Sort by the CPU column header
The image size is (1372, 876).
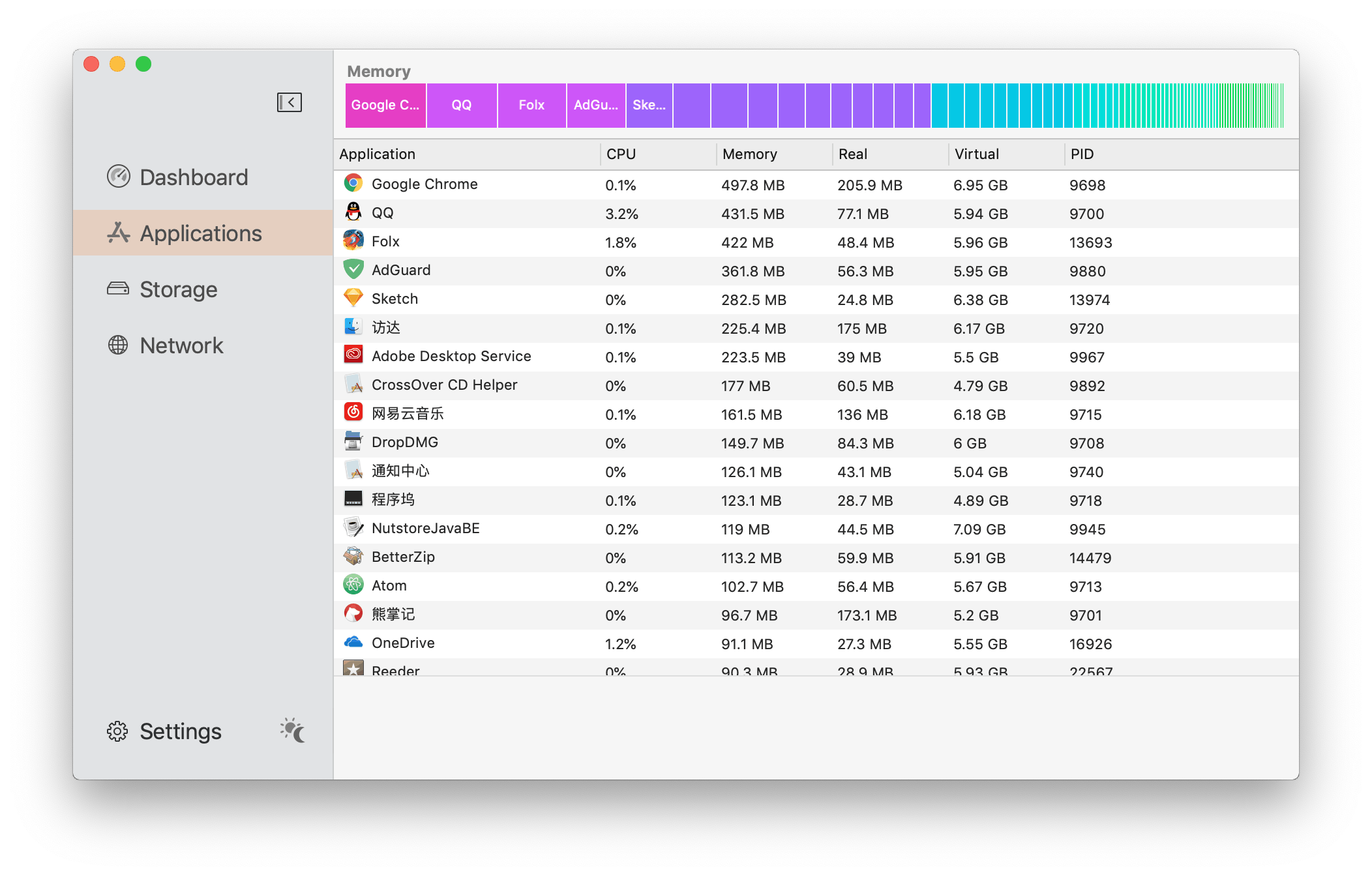tap(621, 154)
